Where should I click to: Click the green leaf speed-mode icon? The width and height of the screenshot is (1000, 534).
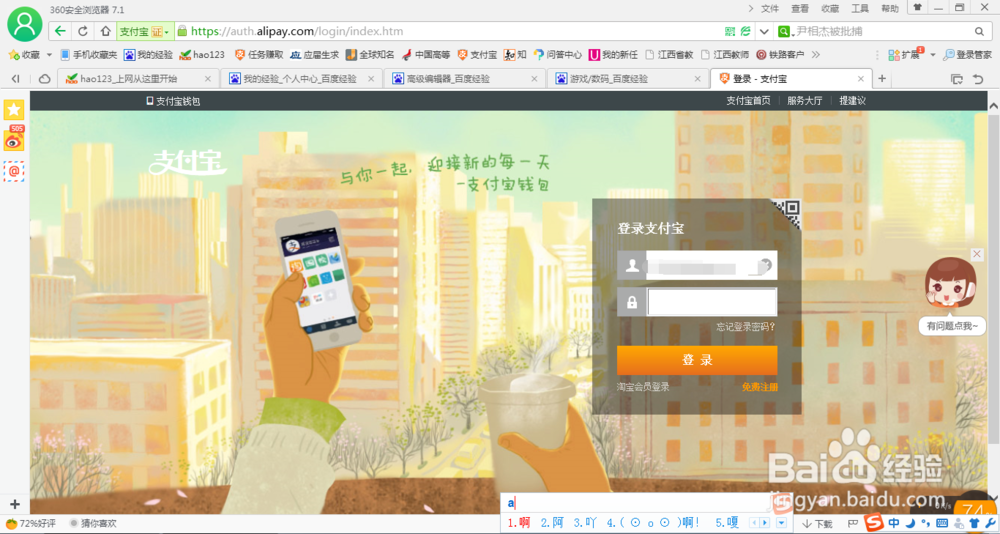[x=745, y=31]
